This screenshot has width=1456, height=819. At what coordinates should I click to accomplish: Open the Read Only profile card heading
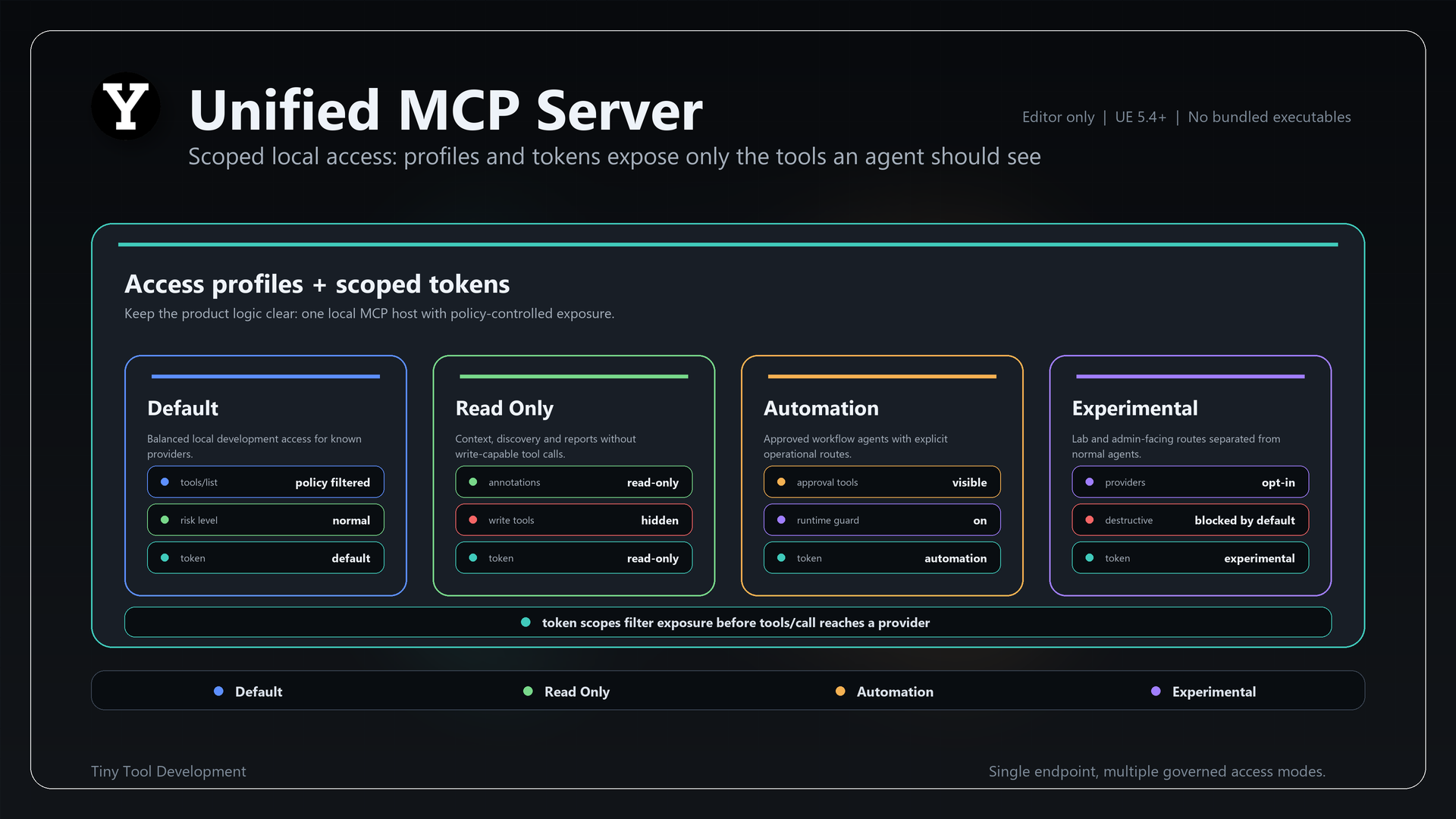[x=504, y=408]
